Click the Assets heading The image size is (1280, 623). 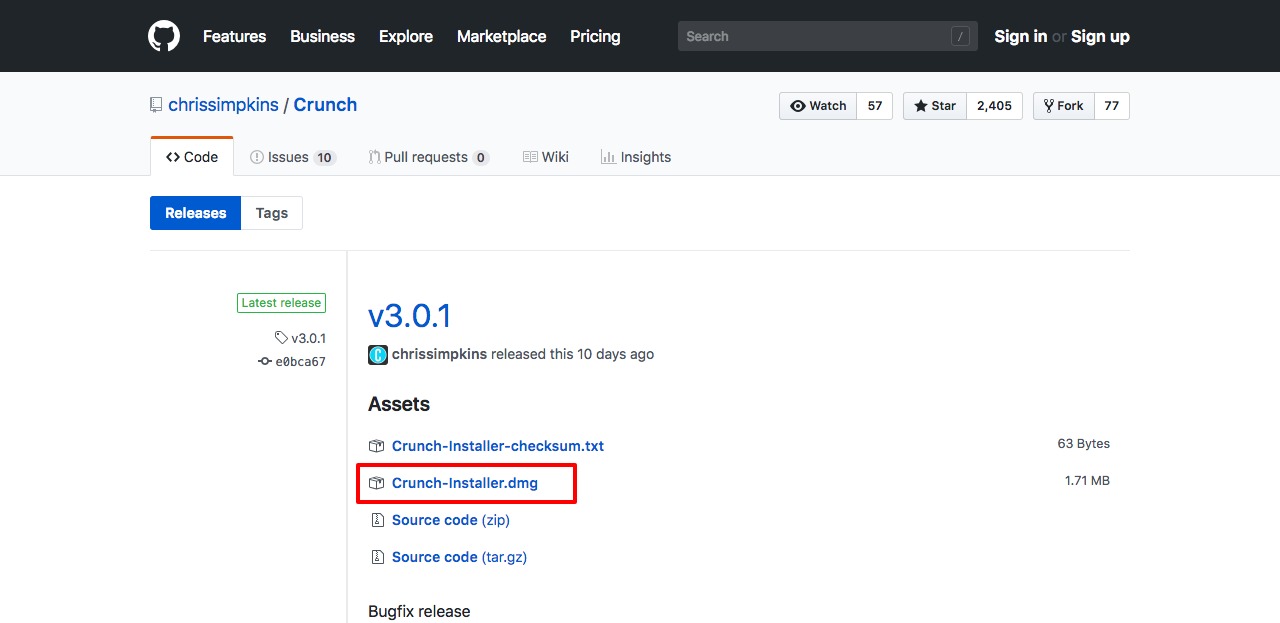pos(399,404)
